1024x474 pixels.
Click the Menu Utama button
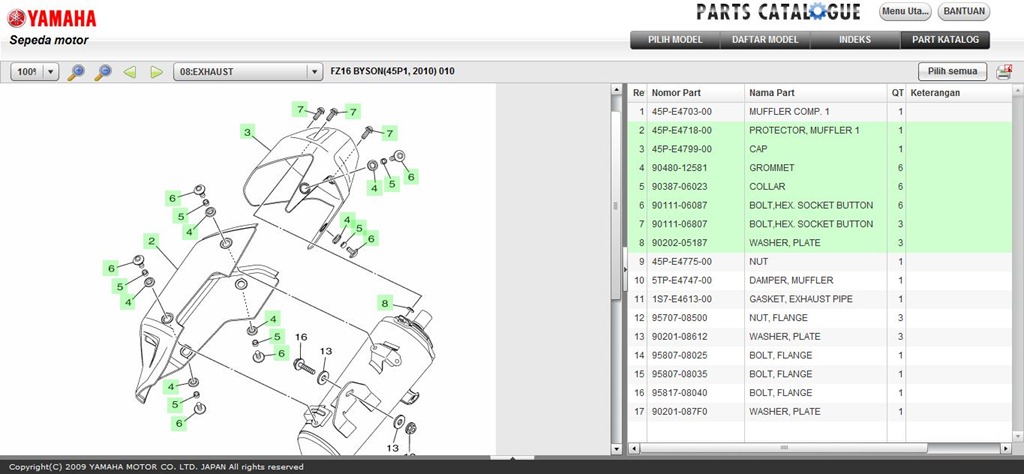(x=905, y=12)
